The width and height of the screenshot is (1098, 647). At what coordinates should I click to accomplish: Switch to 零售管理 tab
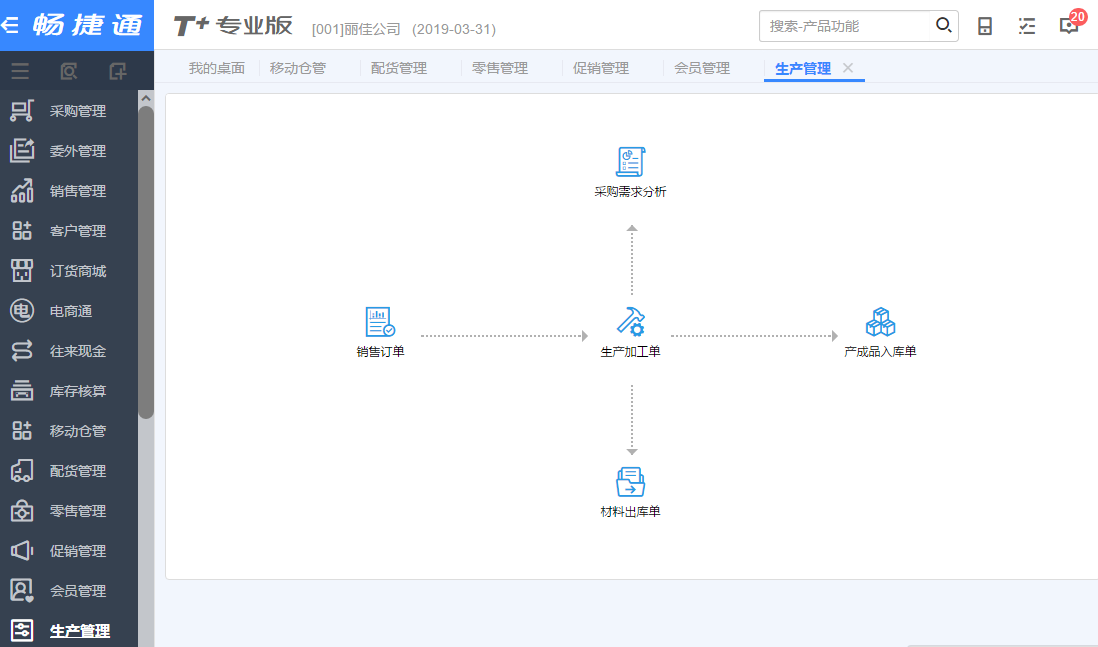499,68
